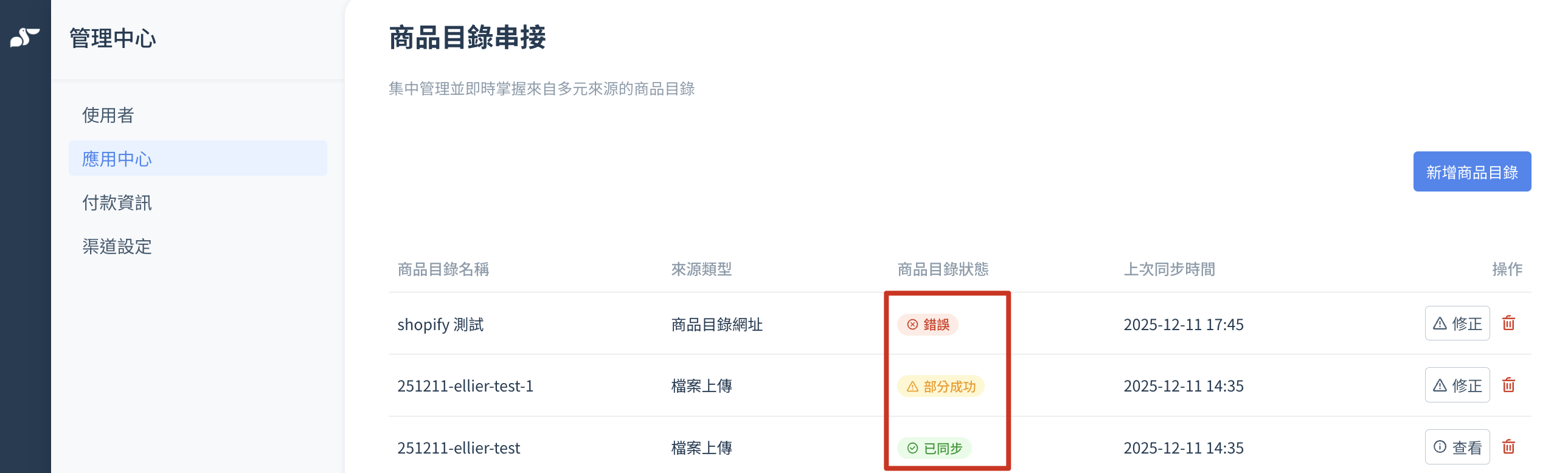Delete 251211-ellier-test-1 with its trash icon

[1508, 385]
